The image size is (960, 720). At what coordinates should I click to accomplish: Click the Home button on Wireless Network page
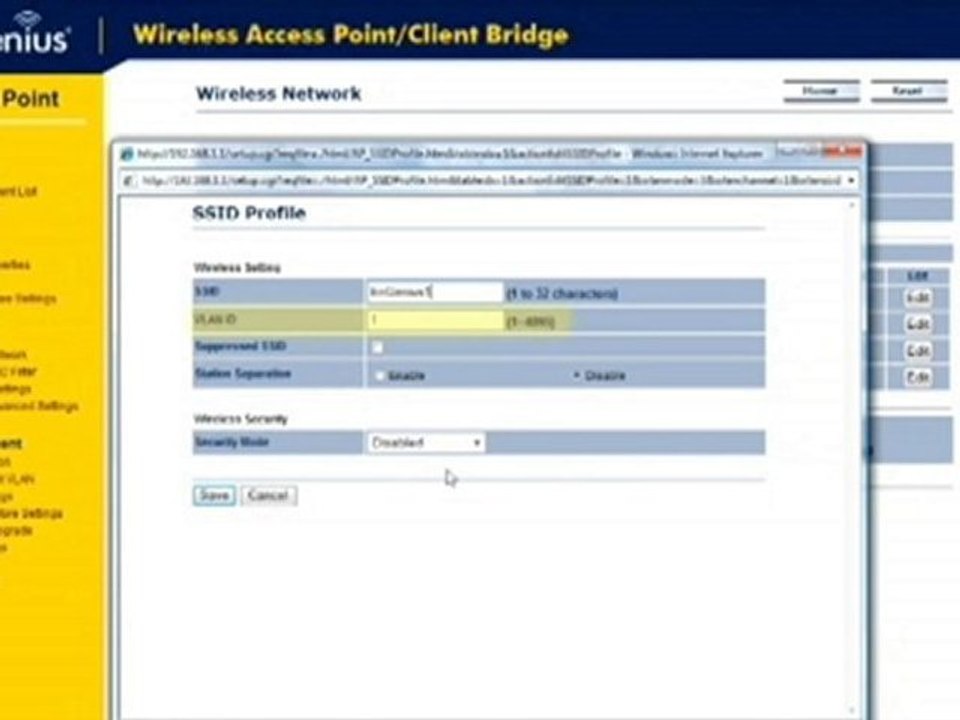[x=821, y=91]
